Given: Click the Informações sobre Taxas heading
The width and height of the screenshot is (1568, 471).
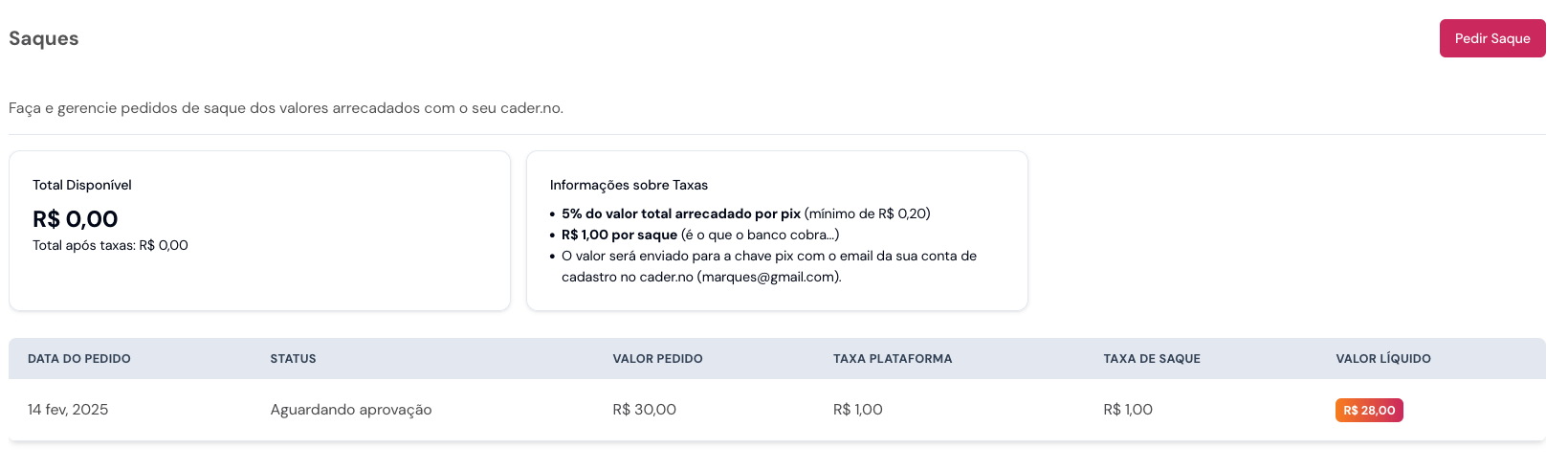Looking at the screenshot, I should (x=629, y=185).
